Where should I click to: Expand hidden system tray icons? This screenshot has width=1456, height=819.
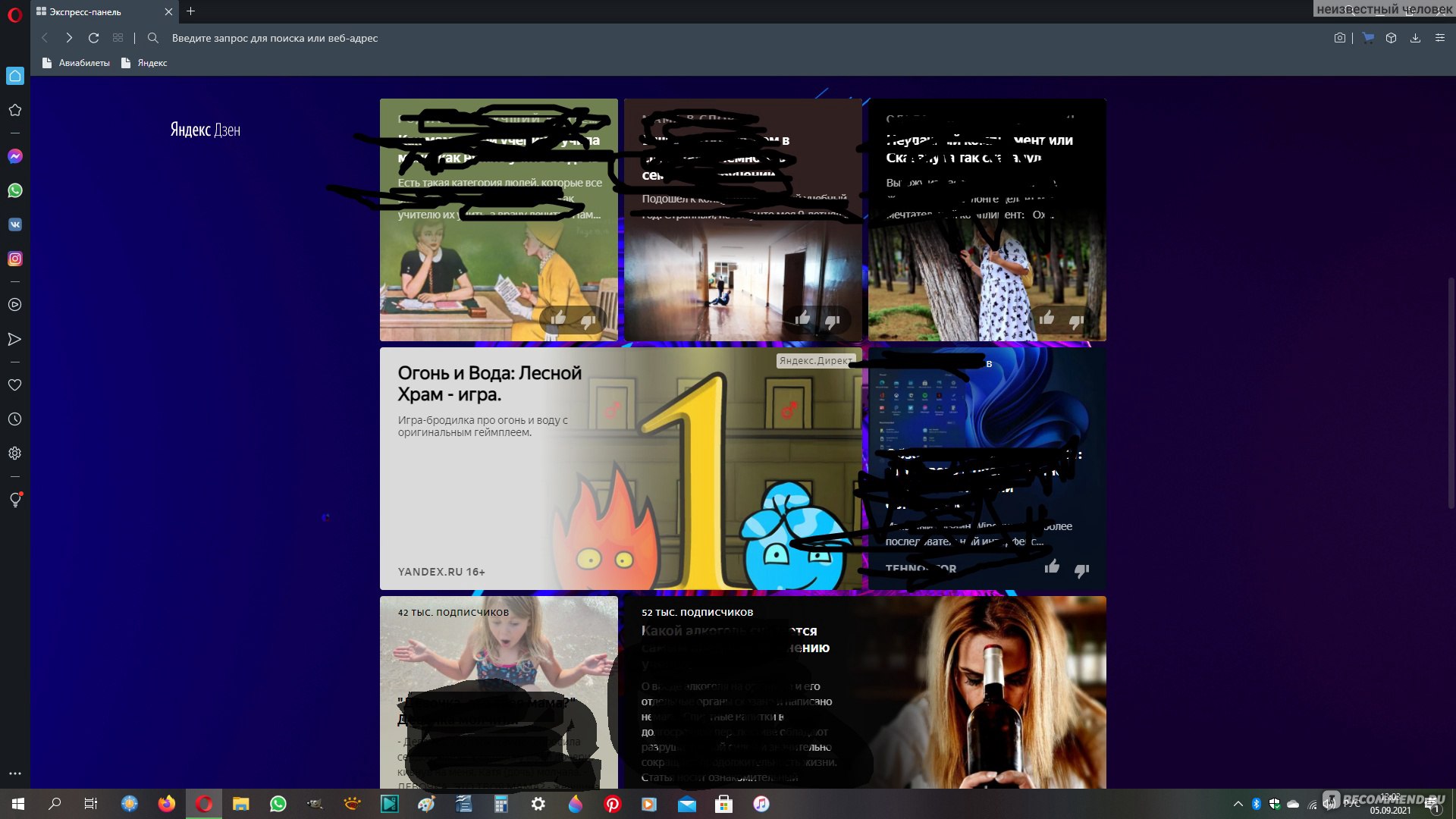coord(1238,804)
